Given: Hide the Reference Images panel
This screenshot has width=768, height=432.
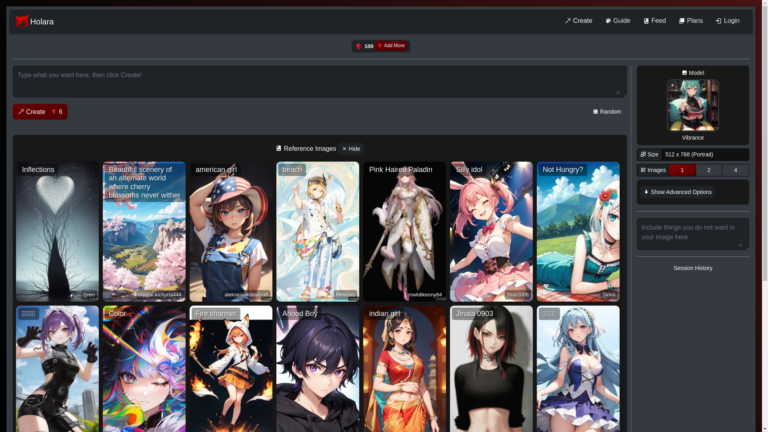Looking at the screenshot, I should pos(351,148).
